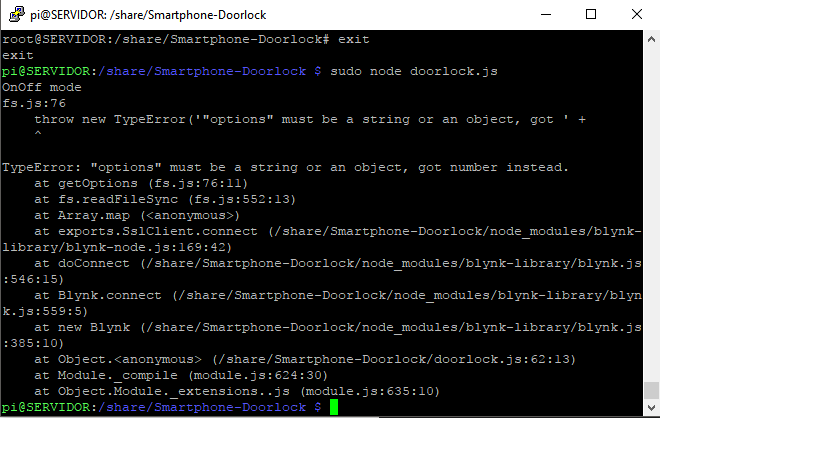Click the 'root@SERVIDOR' exit command line
Screen dimensions: 819x460
pyautogui.click(x=185, y=40)
